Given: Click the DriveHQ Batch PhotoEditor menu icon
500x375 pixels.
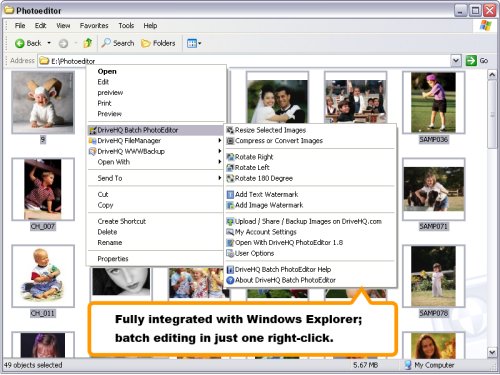Looking at the screenshot, I should click(92, 130).
